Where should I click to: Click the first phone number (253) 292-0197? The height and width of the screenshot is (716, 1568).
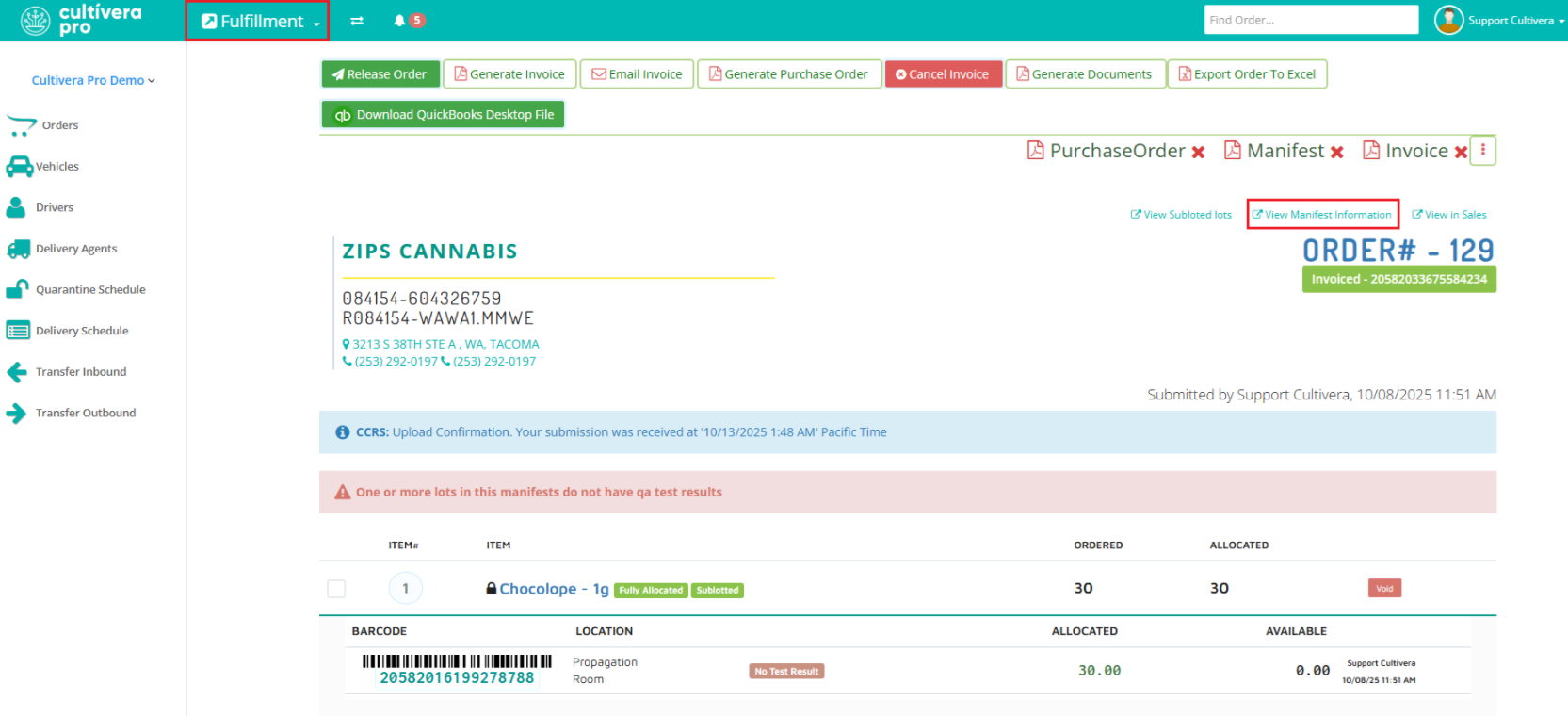pyautogui.click(x=390, y=361)
